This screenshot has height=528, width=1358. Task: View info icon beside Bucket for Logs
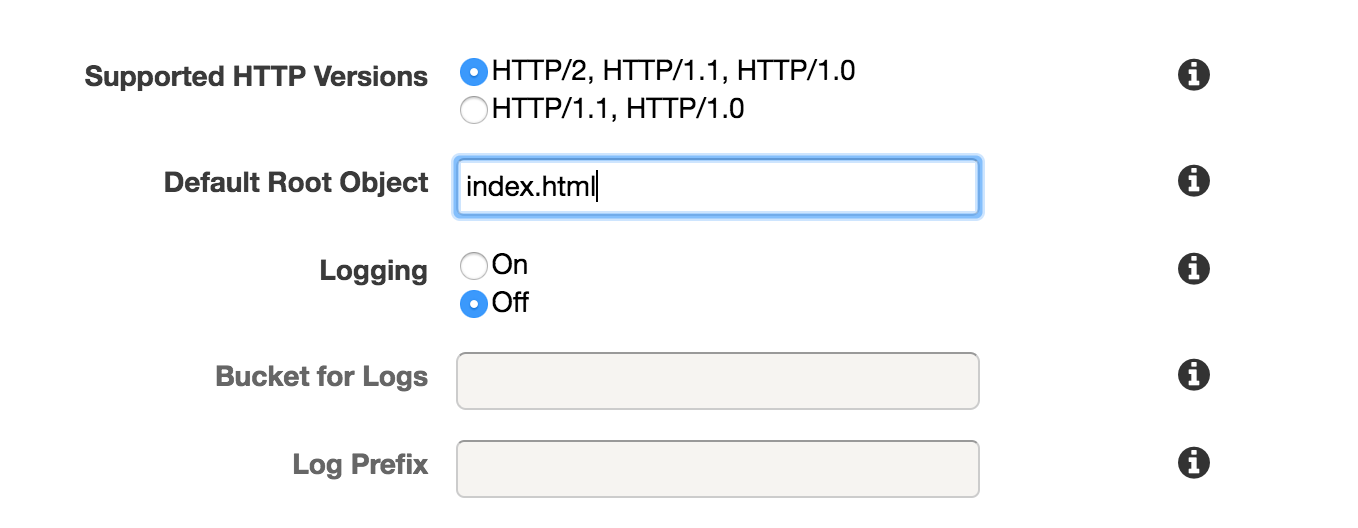(1193, 375)
